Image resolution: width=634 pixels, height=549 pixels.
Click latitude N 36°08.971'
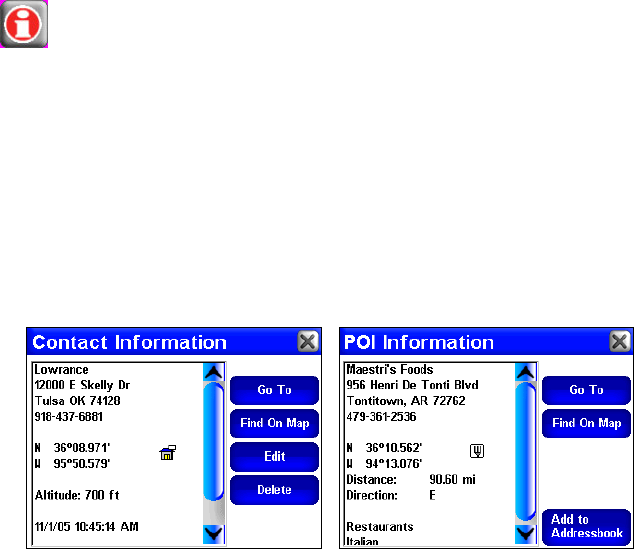point(72,448)
